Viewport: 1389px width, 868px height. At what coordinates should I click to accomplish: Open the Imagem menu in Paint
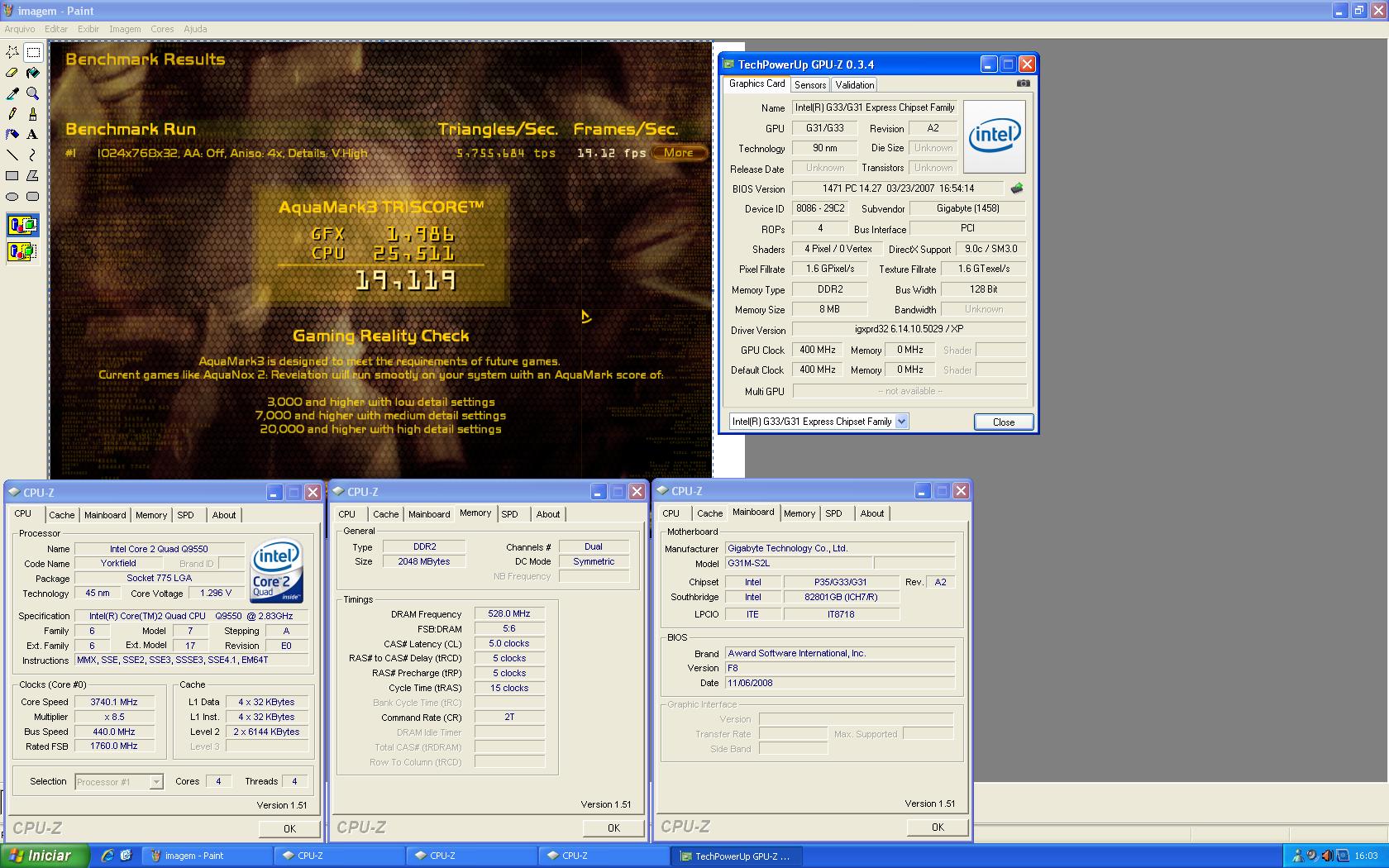(125, 29)
